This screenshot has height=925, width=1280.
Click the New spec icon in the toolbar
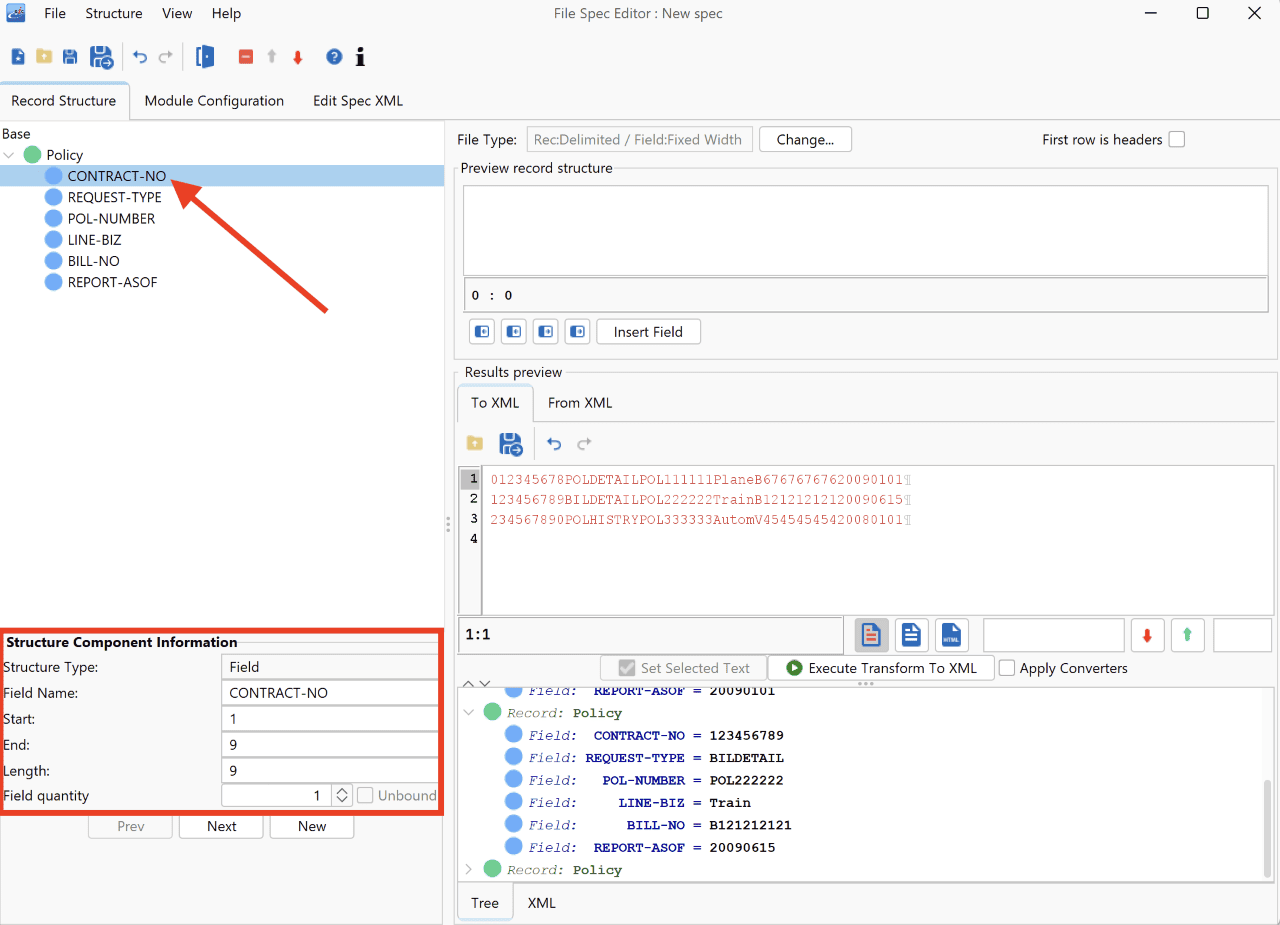coord(18,57)
